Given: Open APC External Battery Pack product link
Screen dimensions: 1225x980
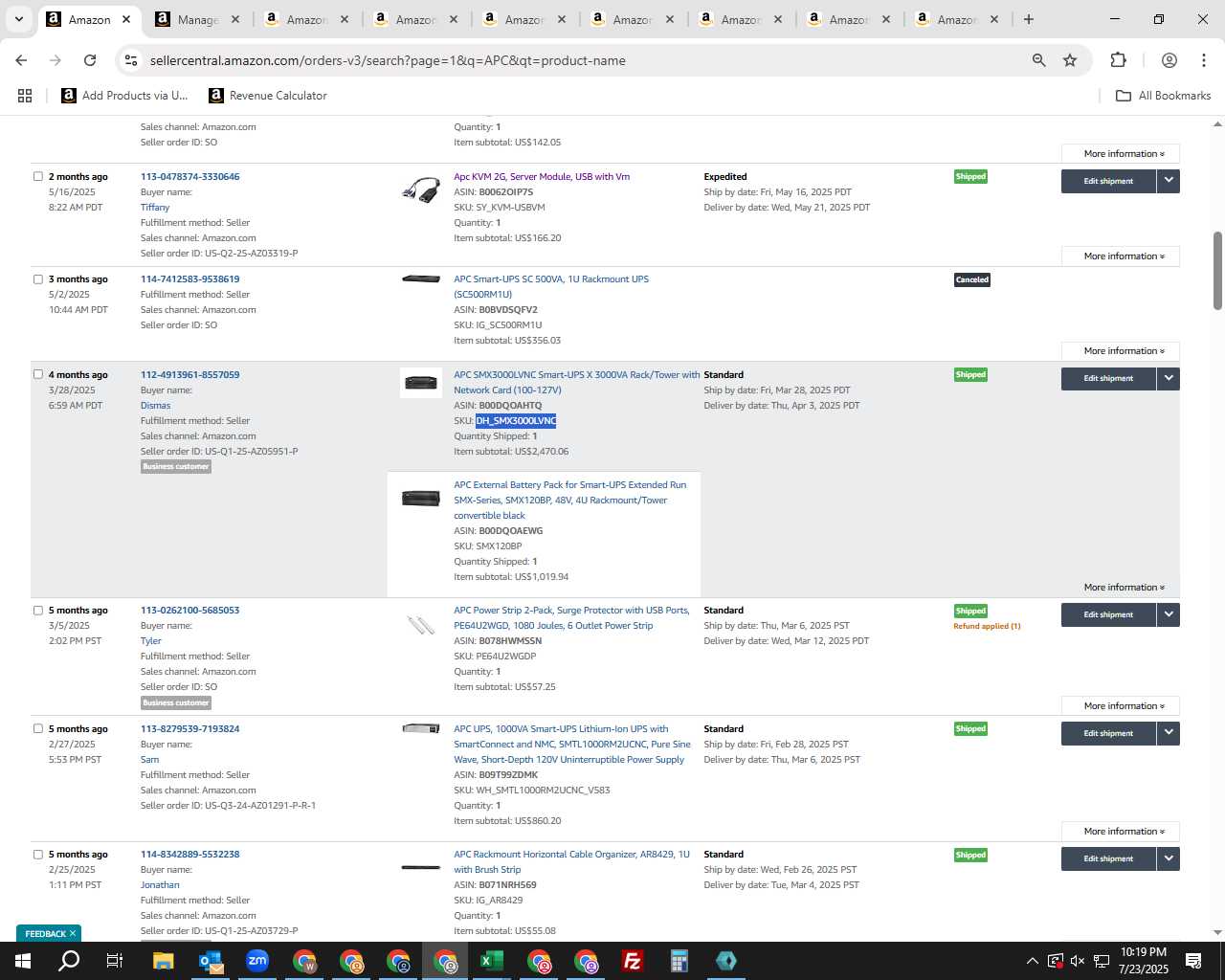Looking at the screenshot, I should pos(570,500).
